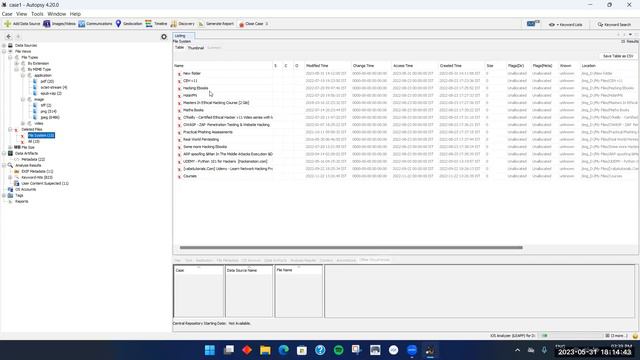Sort by the Name column header

pyautogui.click(x=223, y=66)
